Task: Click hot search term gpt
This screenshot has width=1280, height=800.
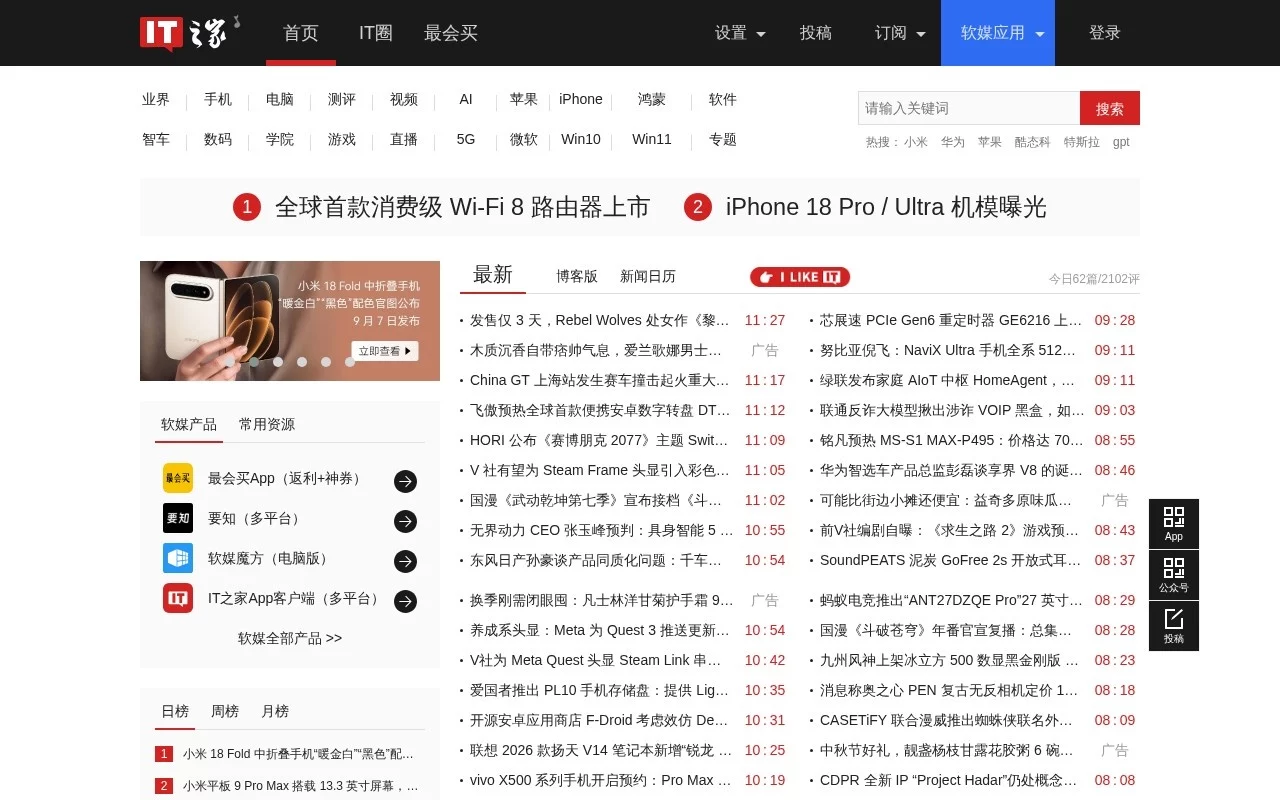Action: click(1121, 142)
